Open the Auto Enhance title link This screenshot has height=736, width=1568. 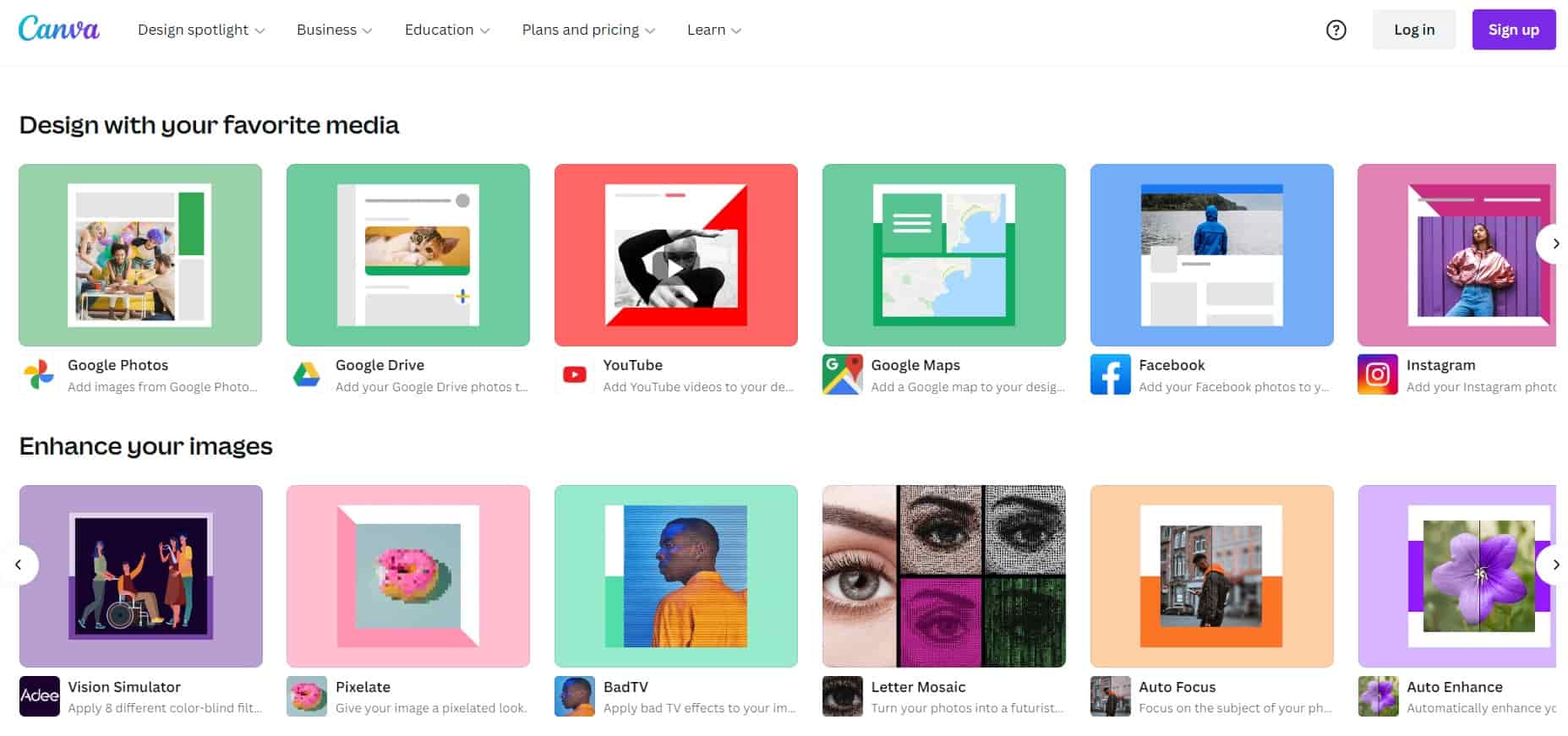(x=1455, y=687)
